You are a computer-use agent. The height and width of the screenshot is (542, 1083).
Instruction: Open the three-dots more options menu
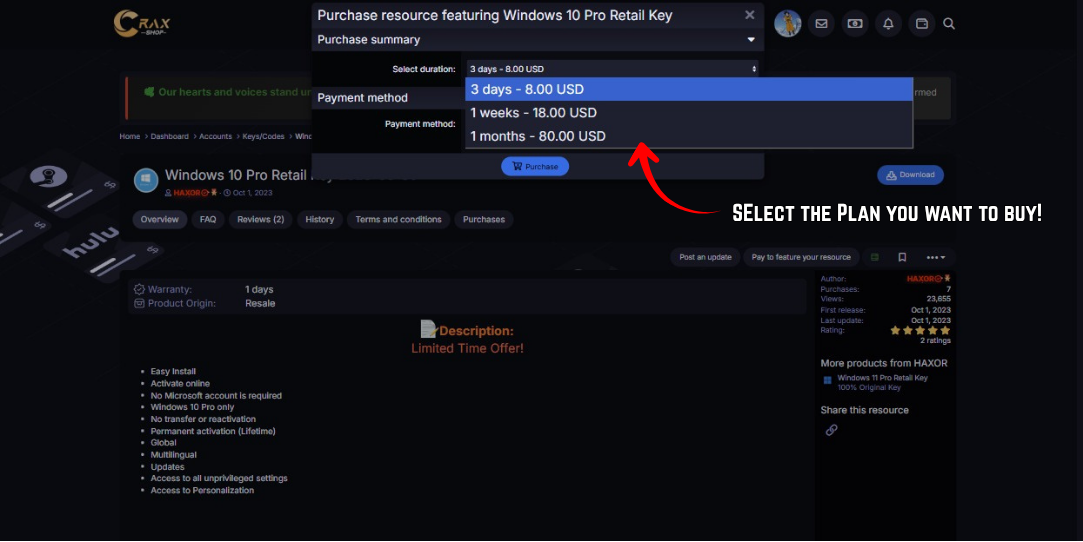(936, 257)
